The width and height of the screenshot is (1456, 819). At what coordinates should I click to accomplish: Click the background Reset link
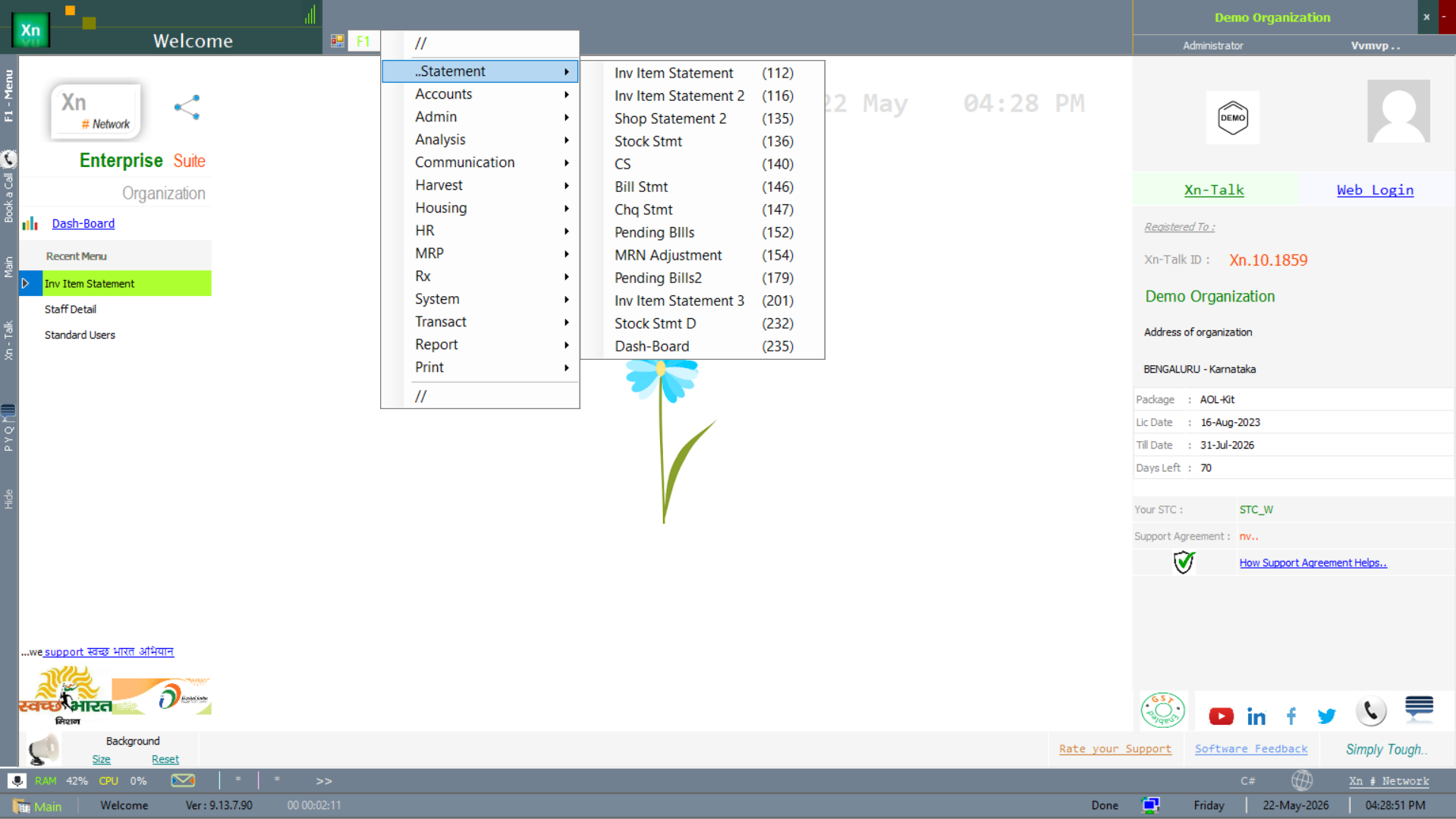[x=165, y=759]
